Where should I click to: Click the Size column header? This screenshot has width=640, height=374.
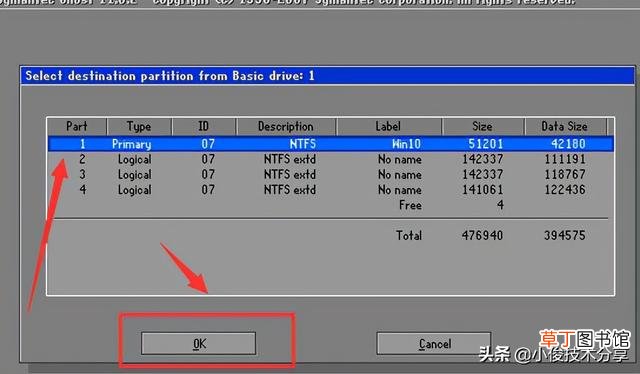point(483,126)
